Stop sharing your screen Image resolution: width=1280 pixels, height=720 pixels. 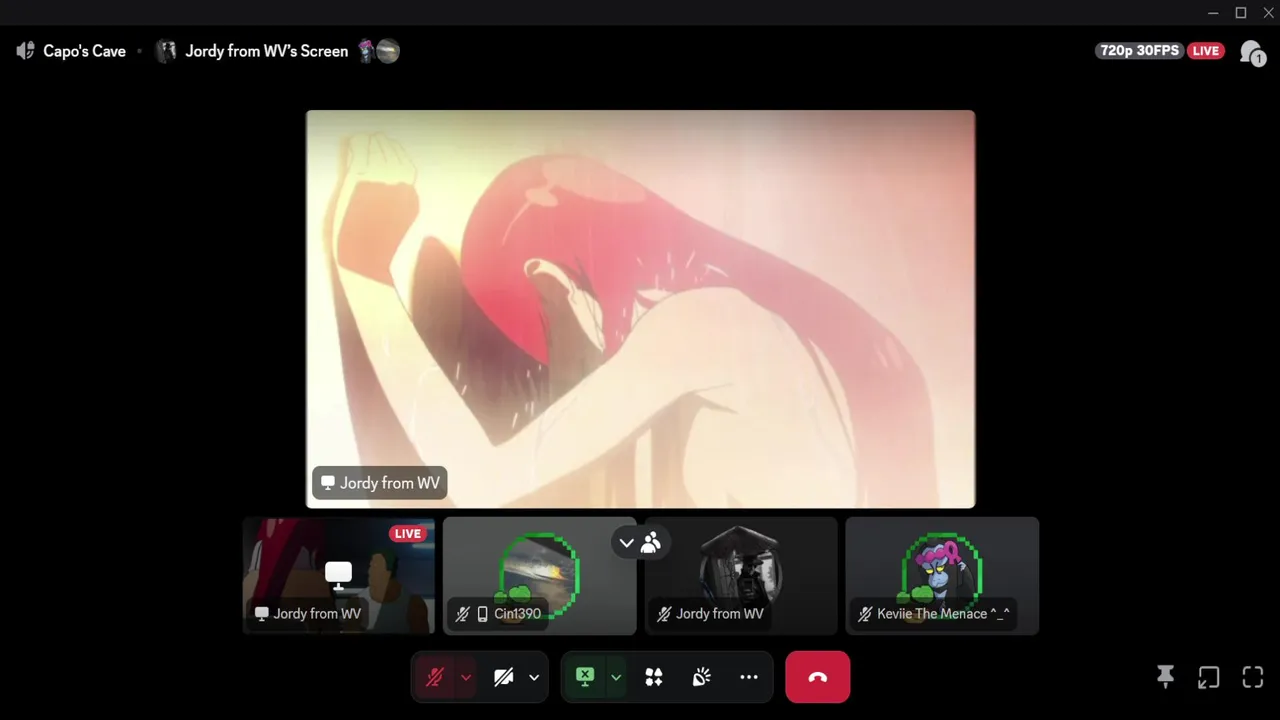coord(585,677)
